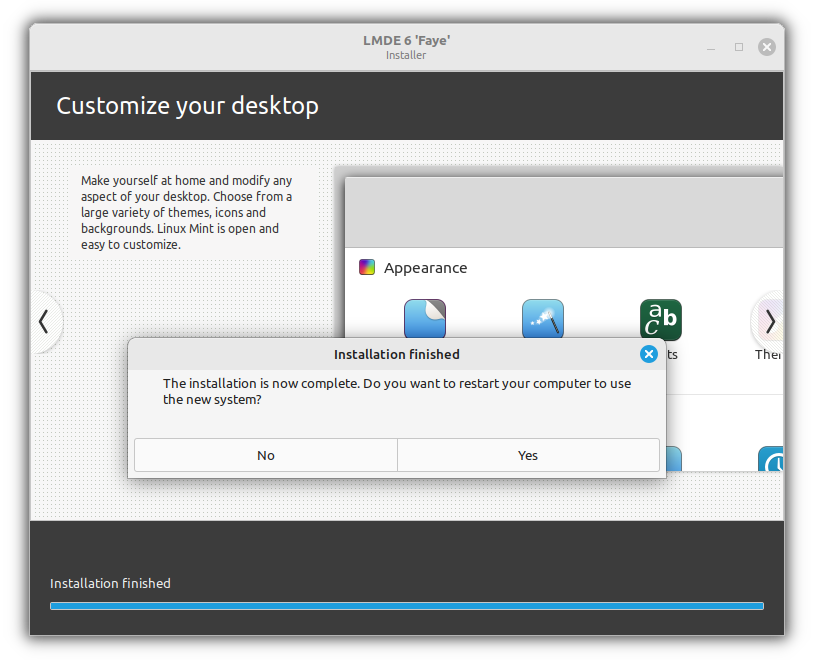
Task: Minimize the installer window
Action: (711, 47)
